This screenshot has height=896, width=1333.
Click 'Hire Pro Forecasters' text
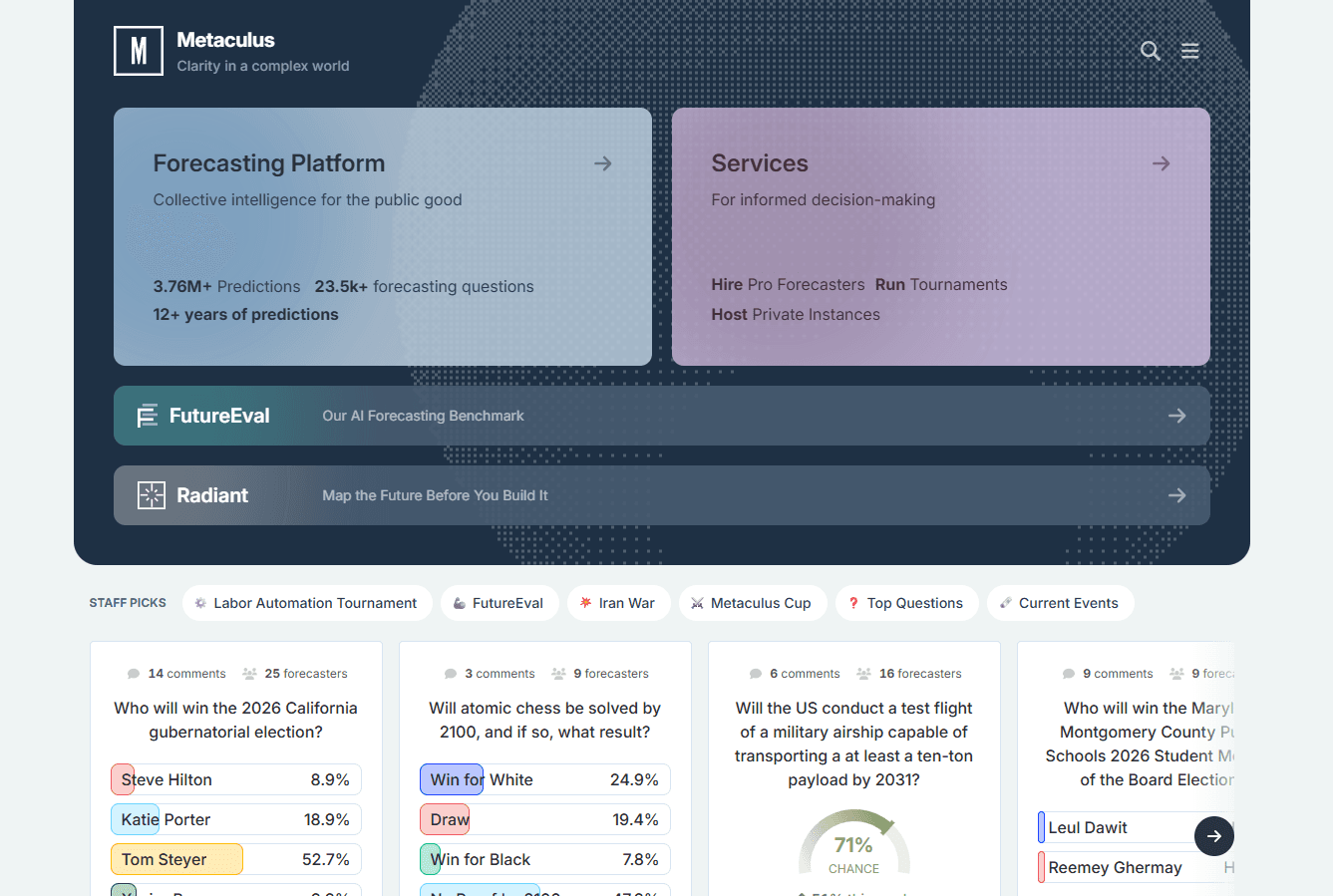[x=788, y=285]
